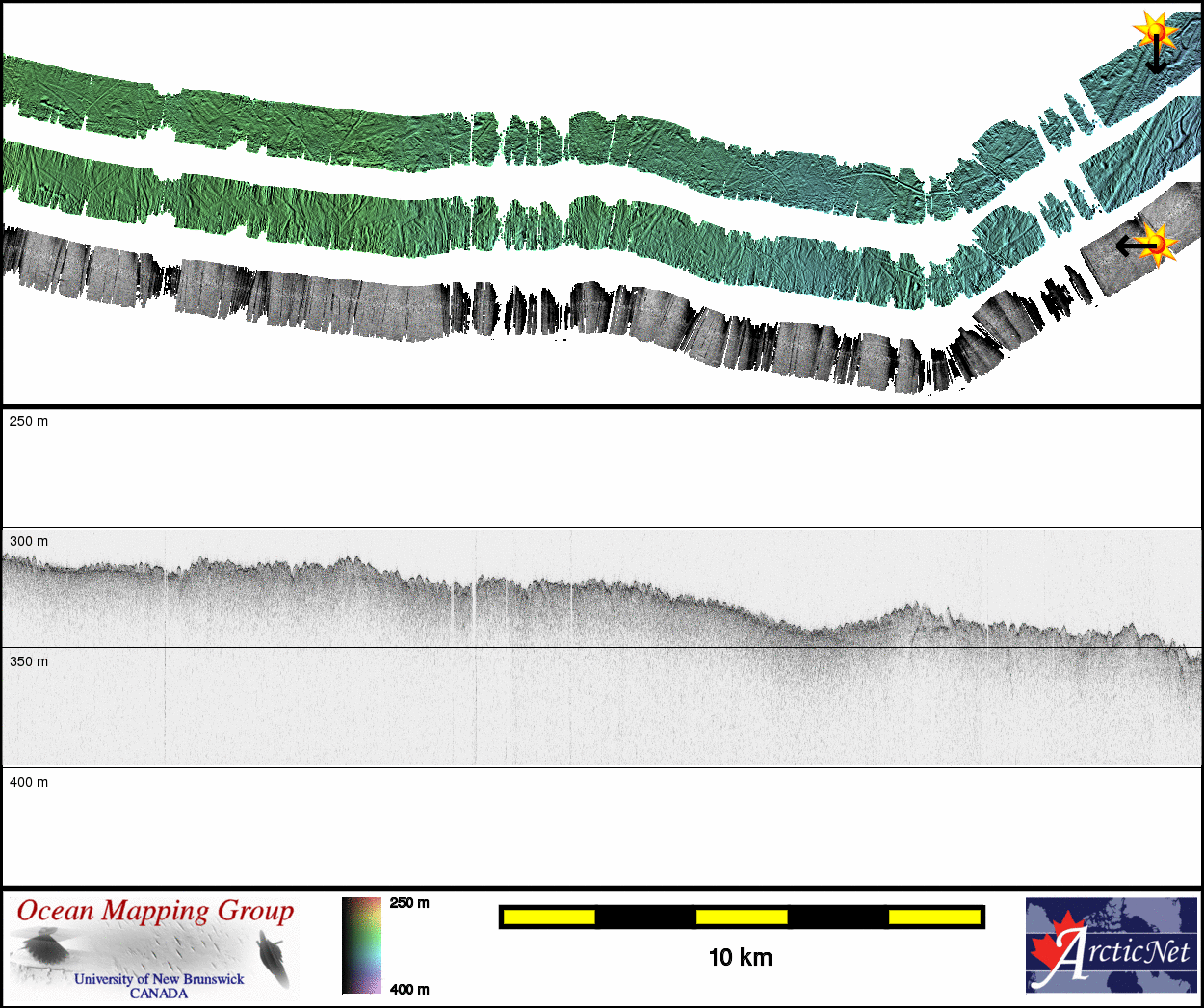1204x1008 pixels.
Task: Click the 250–400 m depth color scale
Action: (361, 944)
